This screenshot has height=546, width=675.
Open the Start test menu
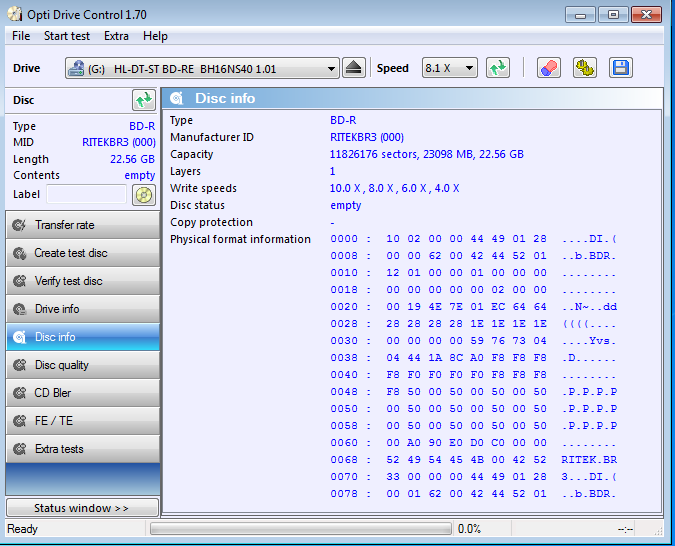67,36
